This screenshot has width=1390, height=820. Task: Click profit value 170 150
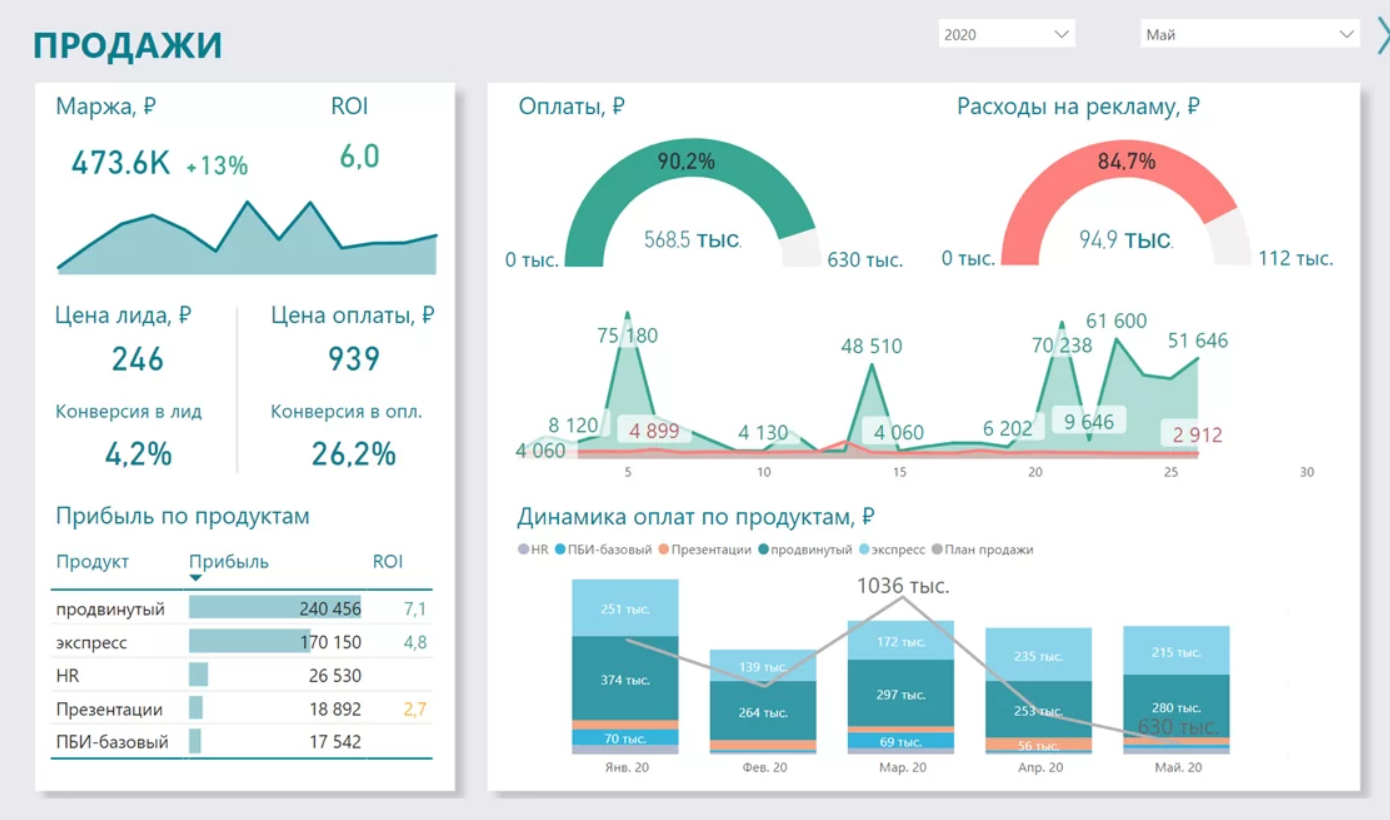331,642
